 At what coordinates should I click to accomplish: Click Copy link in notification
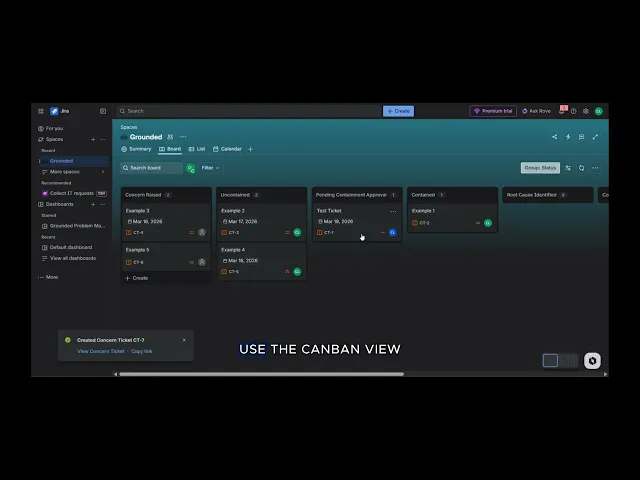pos(142,351)
